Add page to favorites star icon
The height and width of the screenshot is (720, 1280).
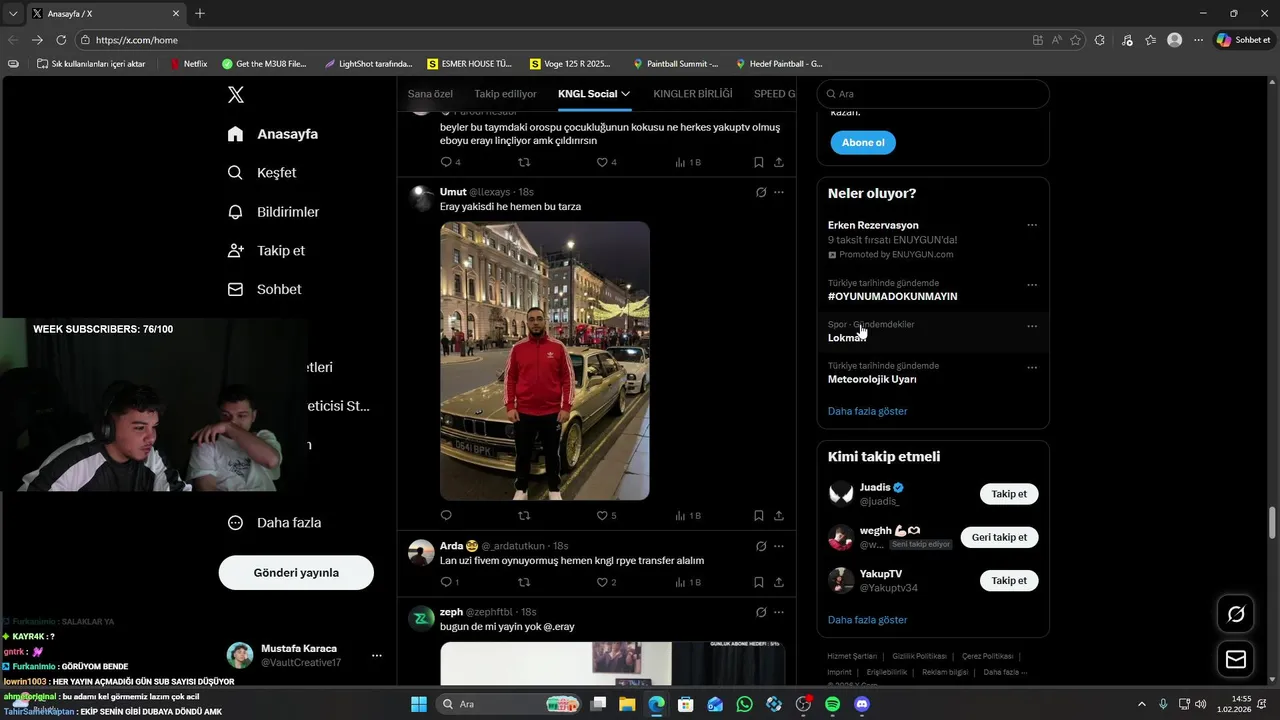coord(1076,40)
